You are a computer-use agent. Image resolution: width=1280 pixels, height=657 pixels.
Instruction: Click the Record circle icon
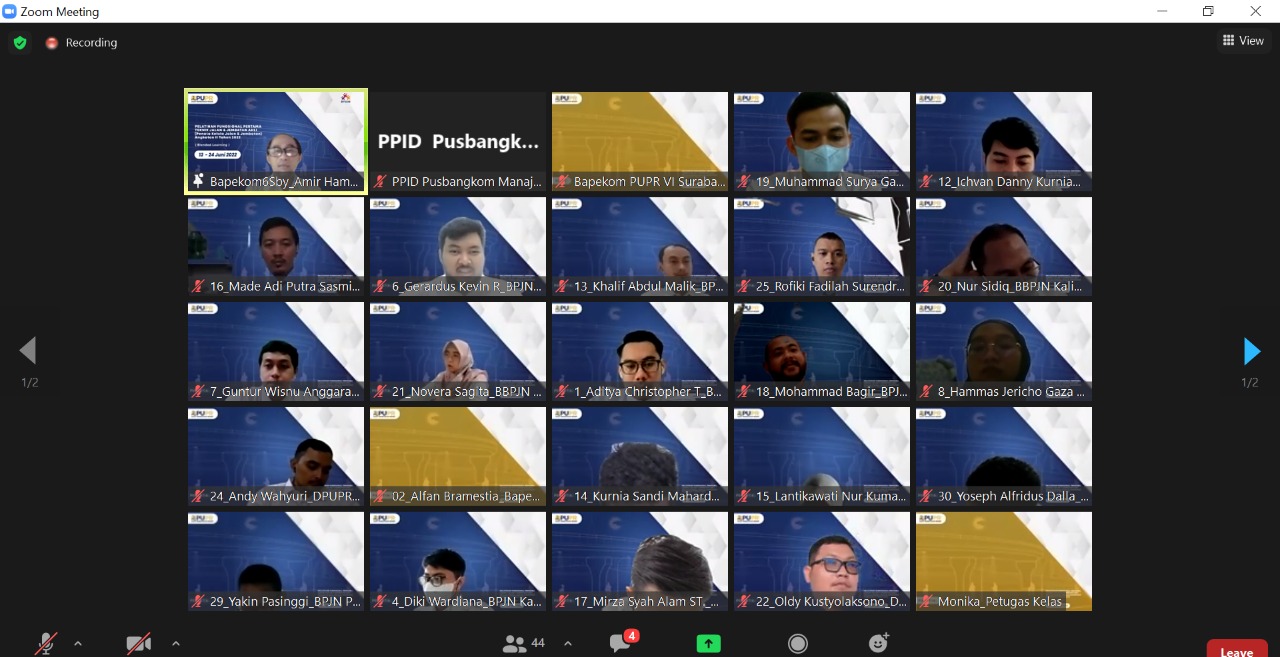(x=797, y=643)
